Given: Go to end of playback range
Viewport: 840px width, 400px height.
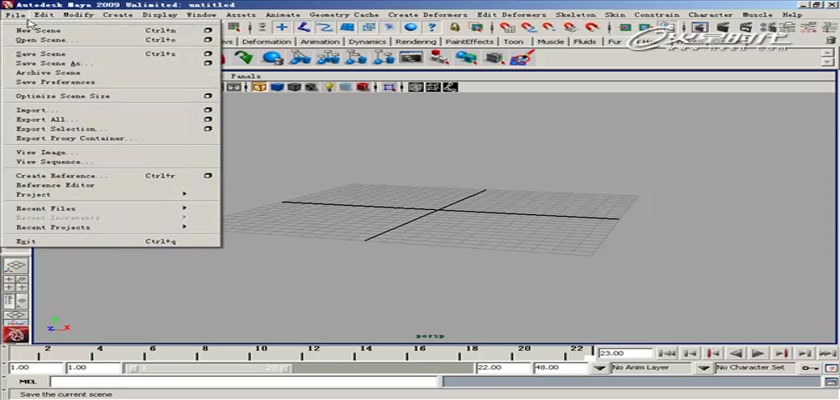Looking at the screenshot, I should click(x=828, y=353).
